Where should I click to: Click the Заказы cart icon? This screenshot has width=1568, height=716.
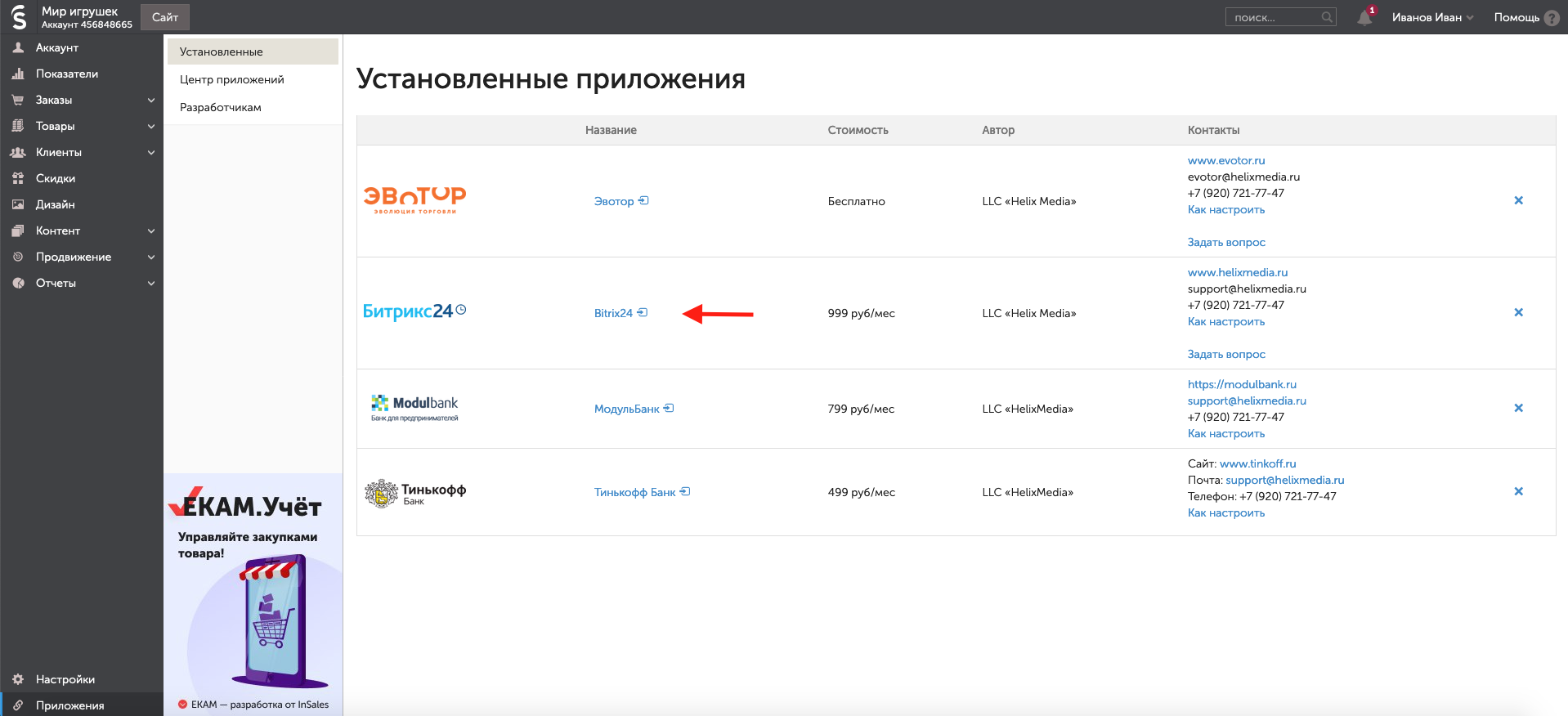(18, 100)
